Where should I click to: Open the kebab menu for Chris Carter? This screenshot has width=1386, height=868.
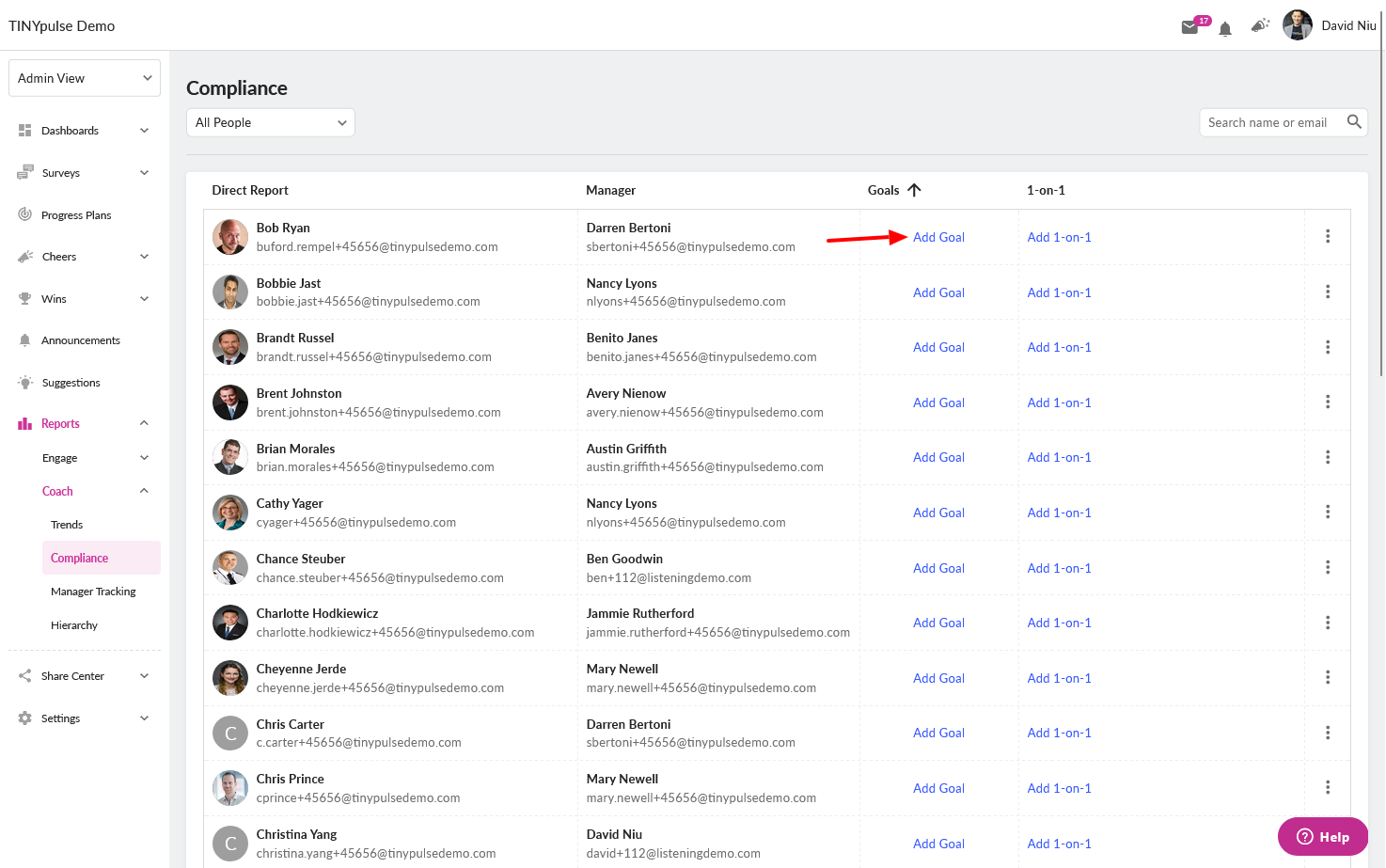(1328, 733)
